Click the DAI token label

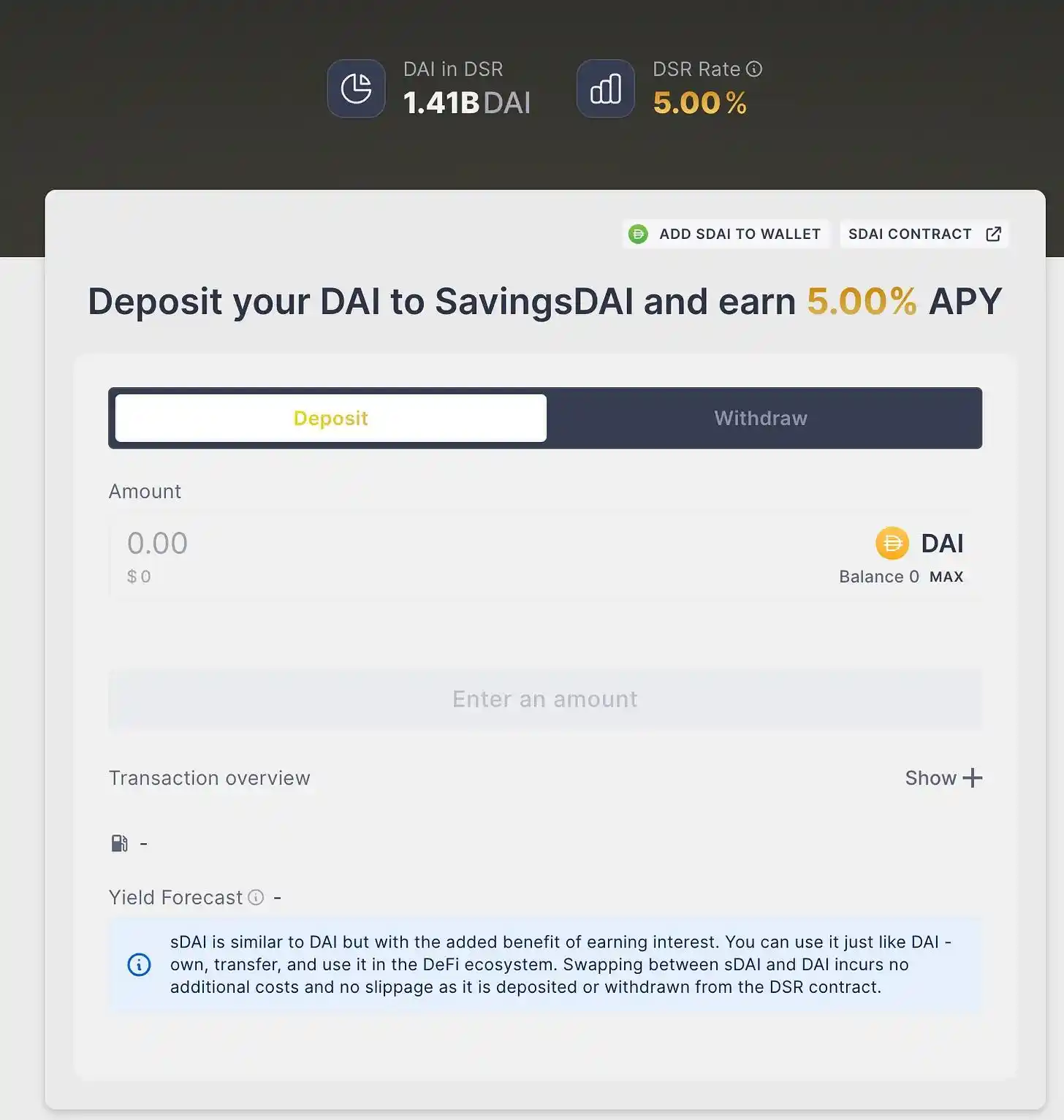pos(942,543)
